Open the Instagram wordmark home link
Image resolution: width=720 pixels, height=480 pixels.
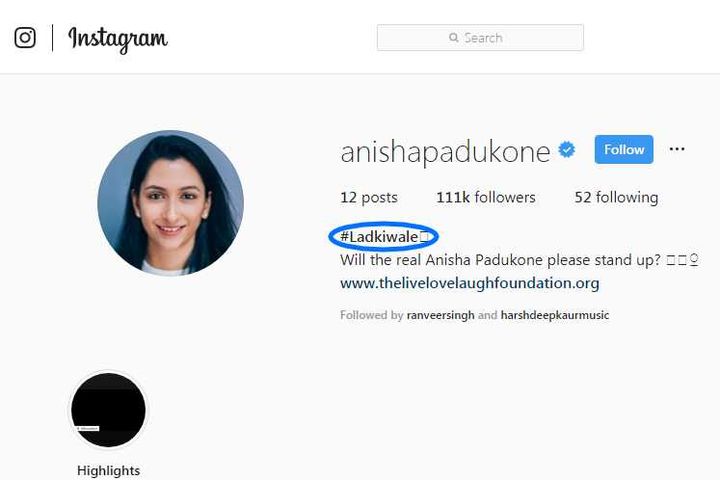click(118, 40)
